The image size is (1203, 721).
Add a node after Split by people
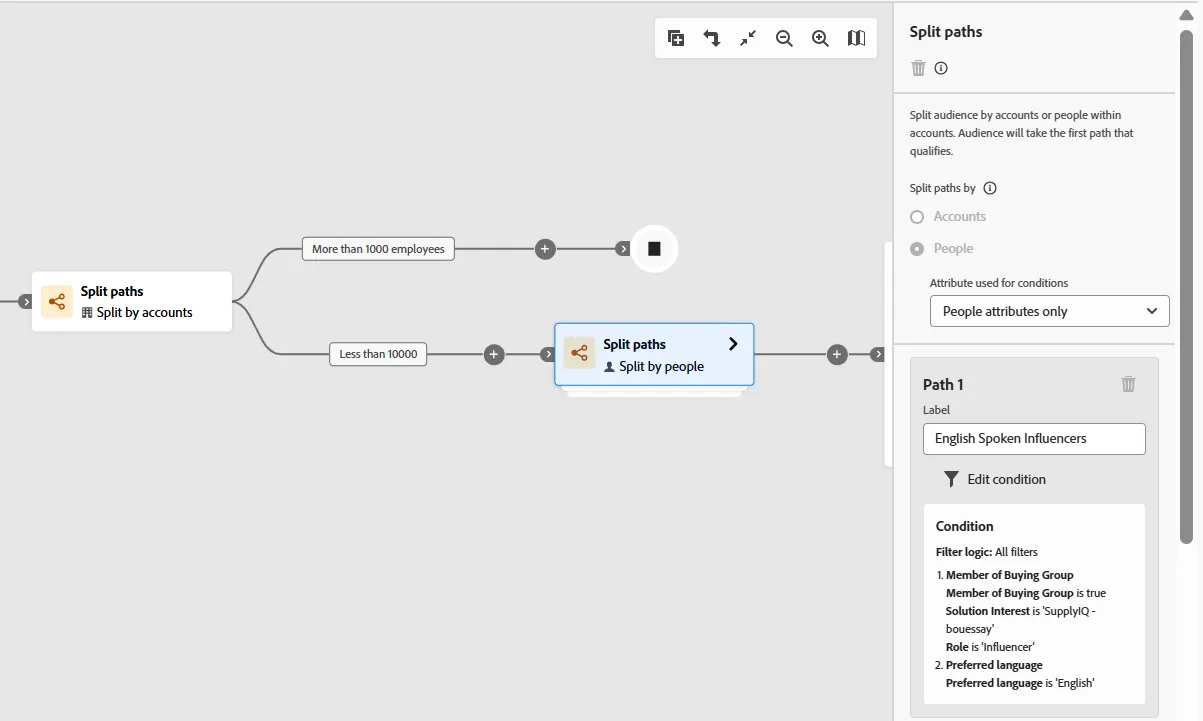[x=838, y=354]
